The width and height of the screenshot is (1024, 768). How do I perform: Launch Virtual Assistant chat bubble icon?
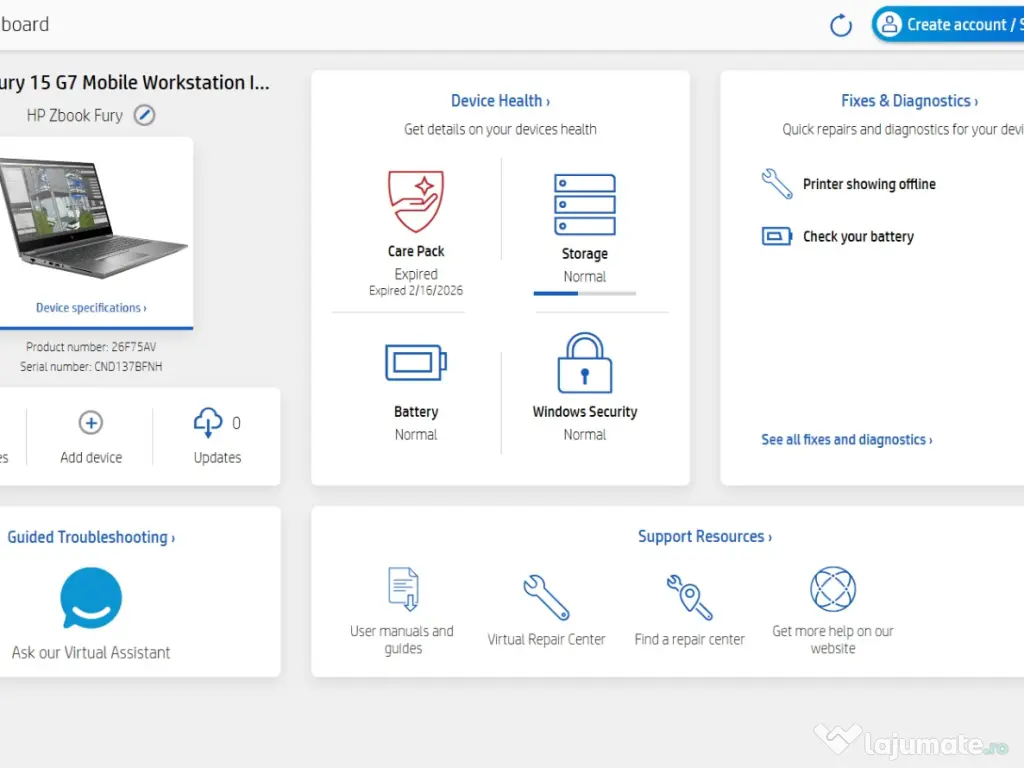click(91, 598)
